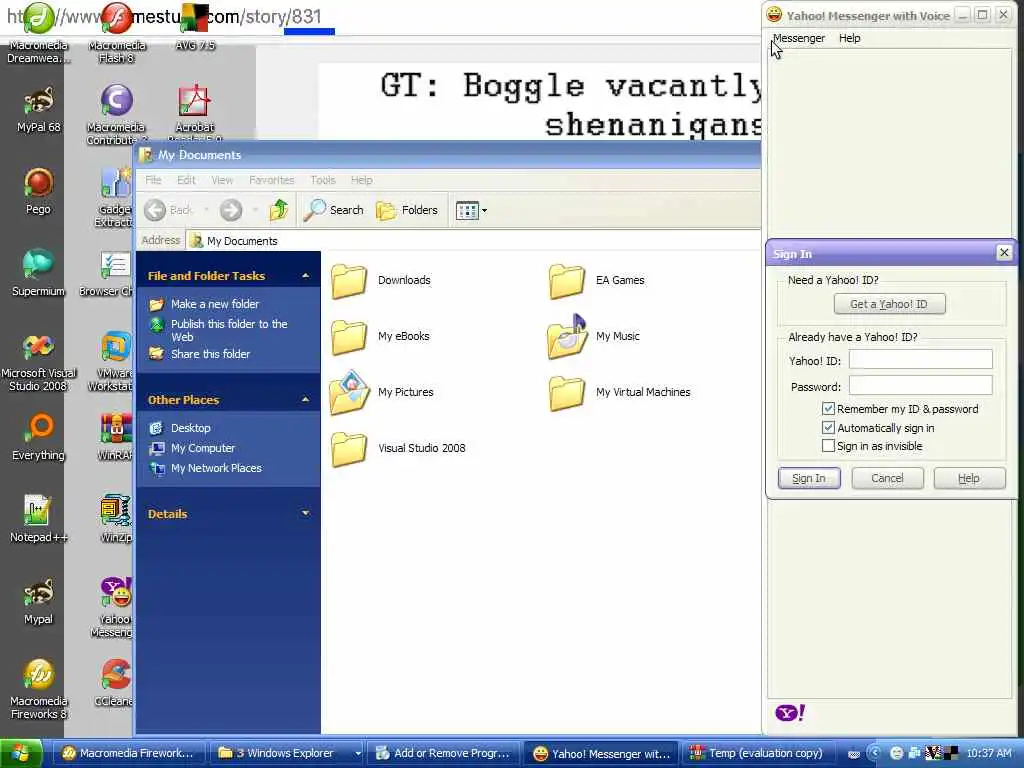Select the Notepad++ desktop icon
1024x768 pixels.
point(39,519)
